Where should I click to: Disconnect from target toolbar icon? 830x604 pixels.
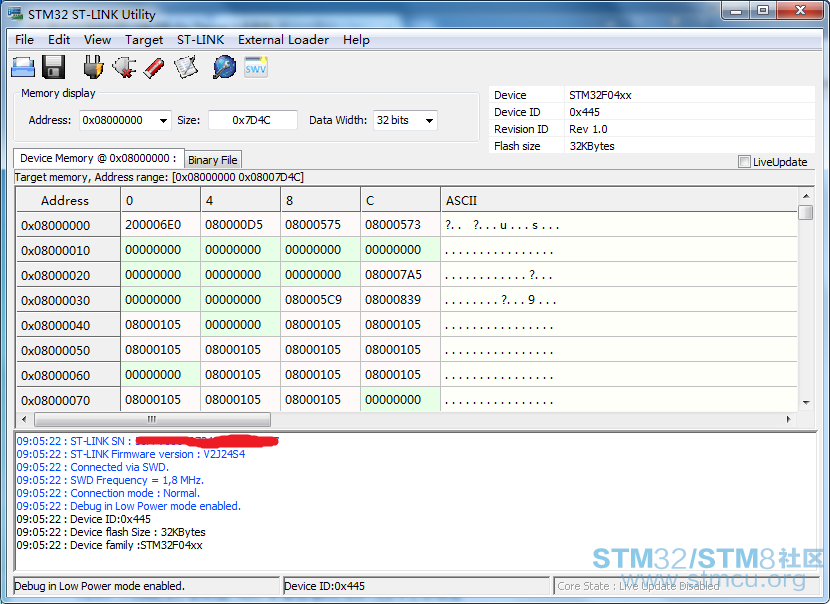[124, 68]
